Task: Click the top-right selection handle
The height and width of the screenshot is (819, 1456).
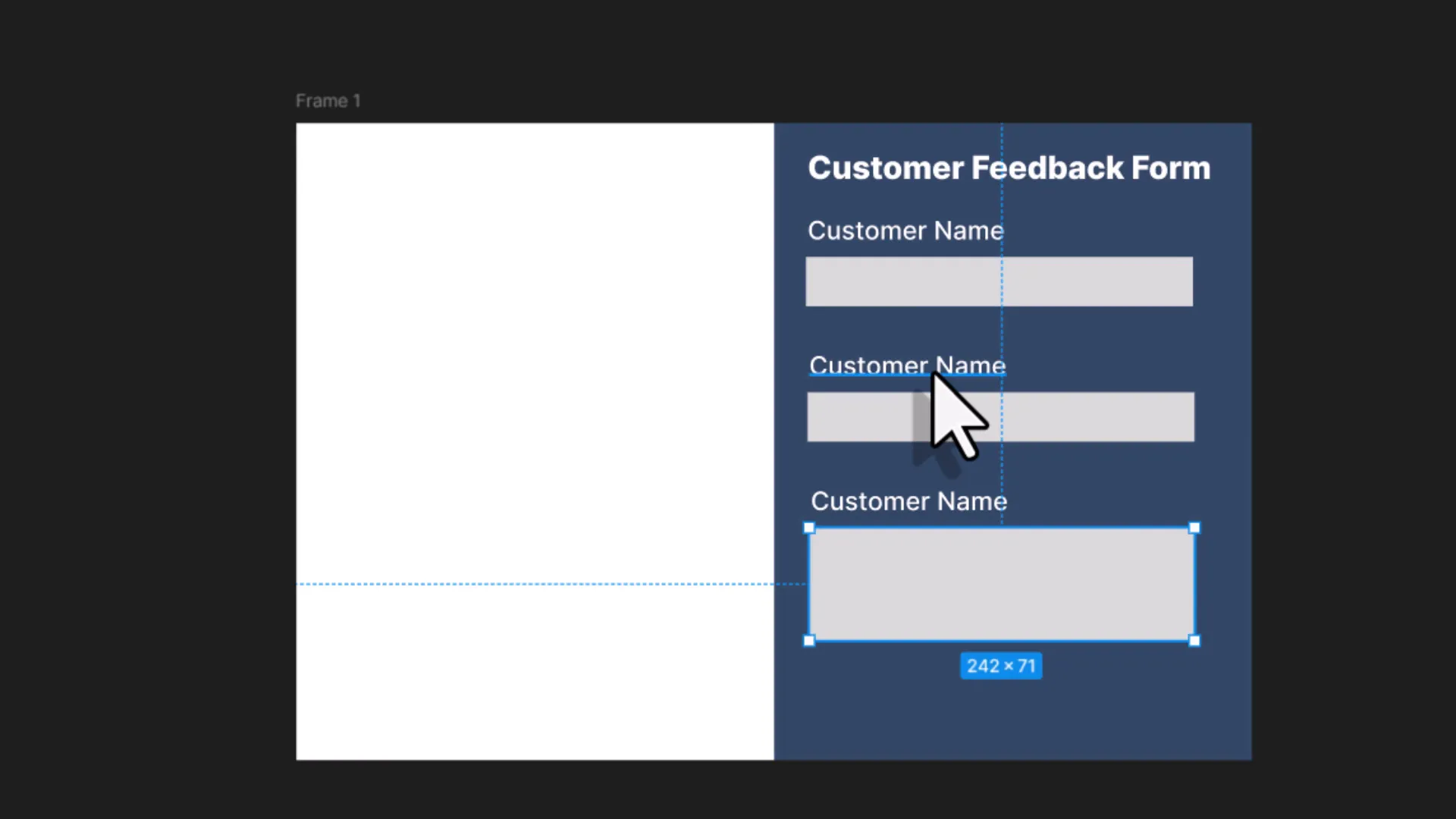Action: coord(1194,528)
